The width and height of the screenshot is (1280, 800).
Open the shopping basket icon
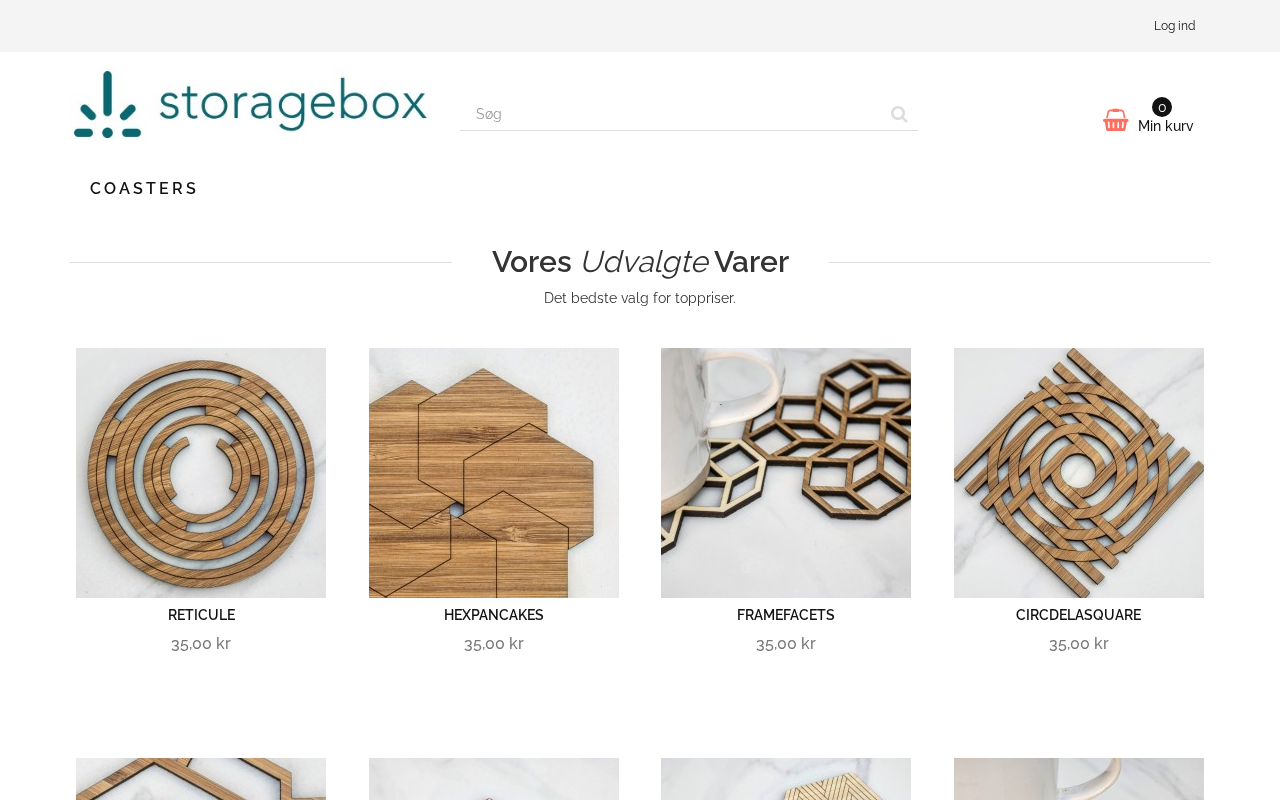point(1116,120)
